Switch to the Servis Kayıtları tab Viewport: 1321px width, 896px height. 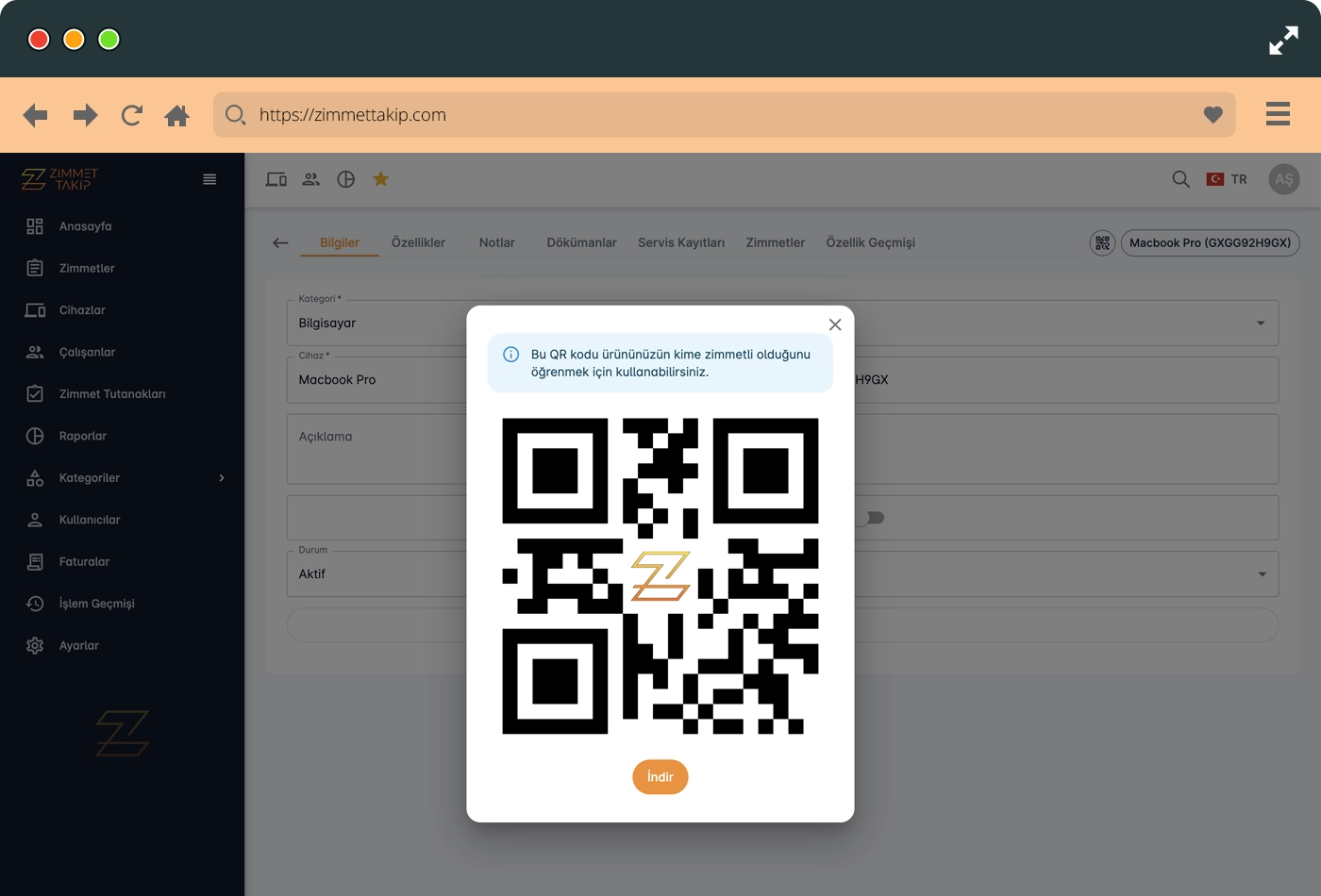click(681, 242)
